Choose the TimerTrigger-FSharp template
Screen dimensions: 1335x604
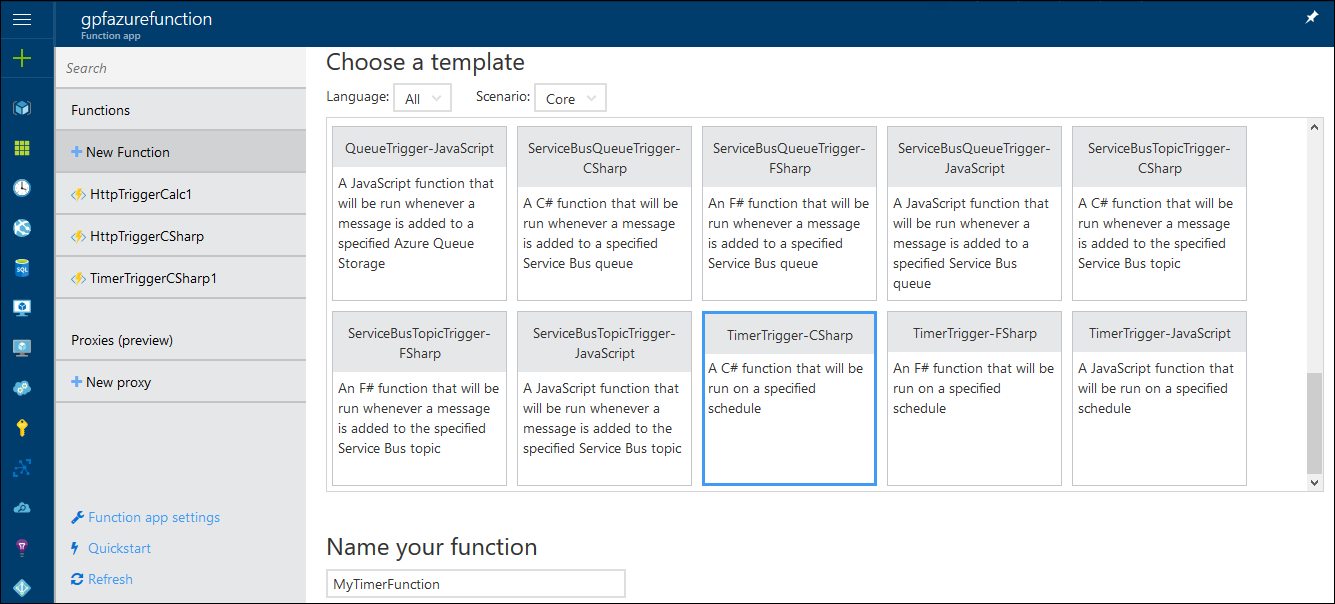tap(975, 398)
